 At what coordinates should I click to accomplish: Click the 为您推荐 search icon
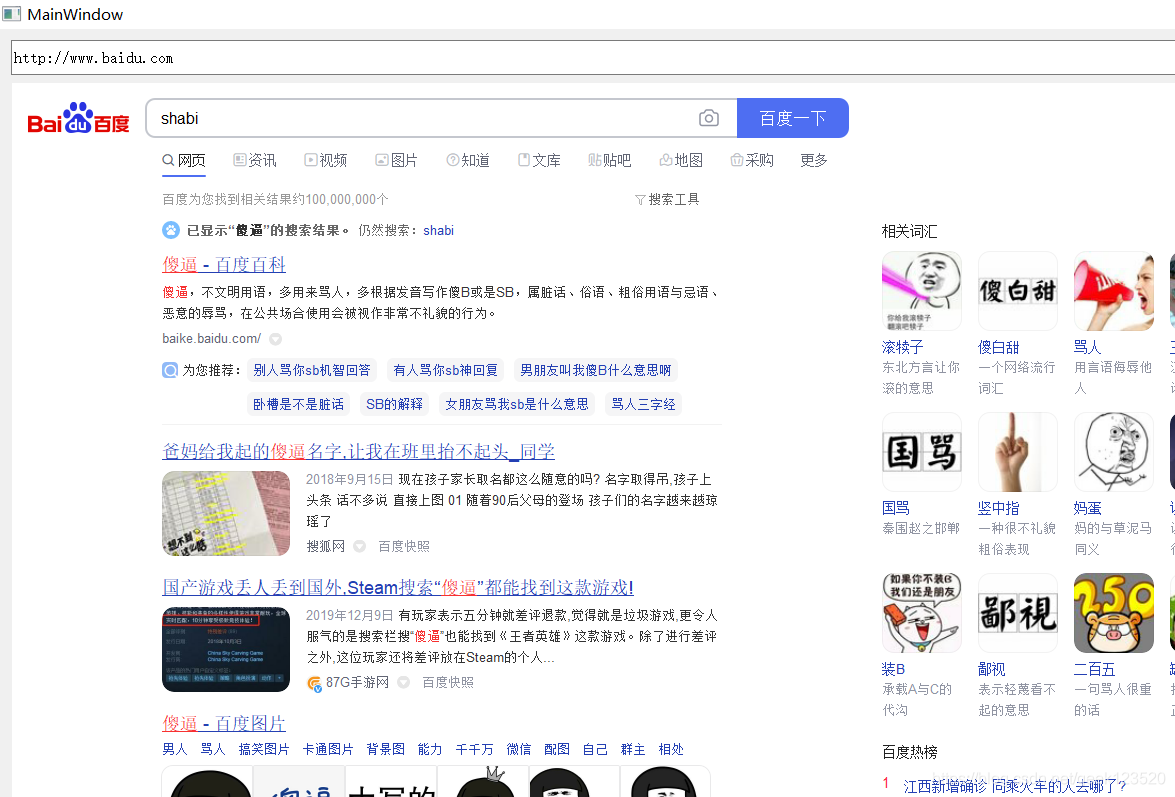pos(170,370)
